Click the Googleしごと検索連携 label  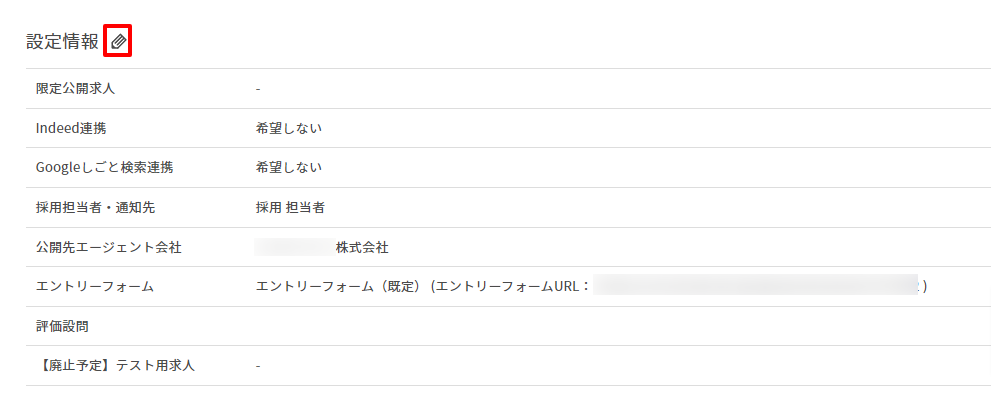coord(105,168)
